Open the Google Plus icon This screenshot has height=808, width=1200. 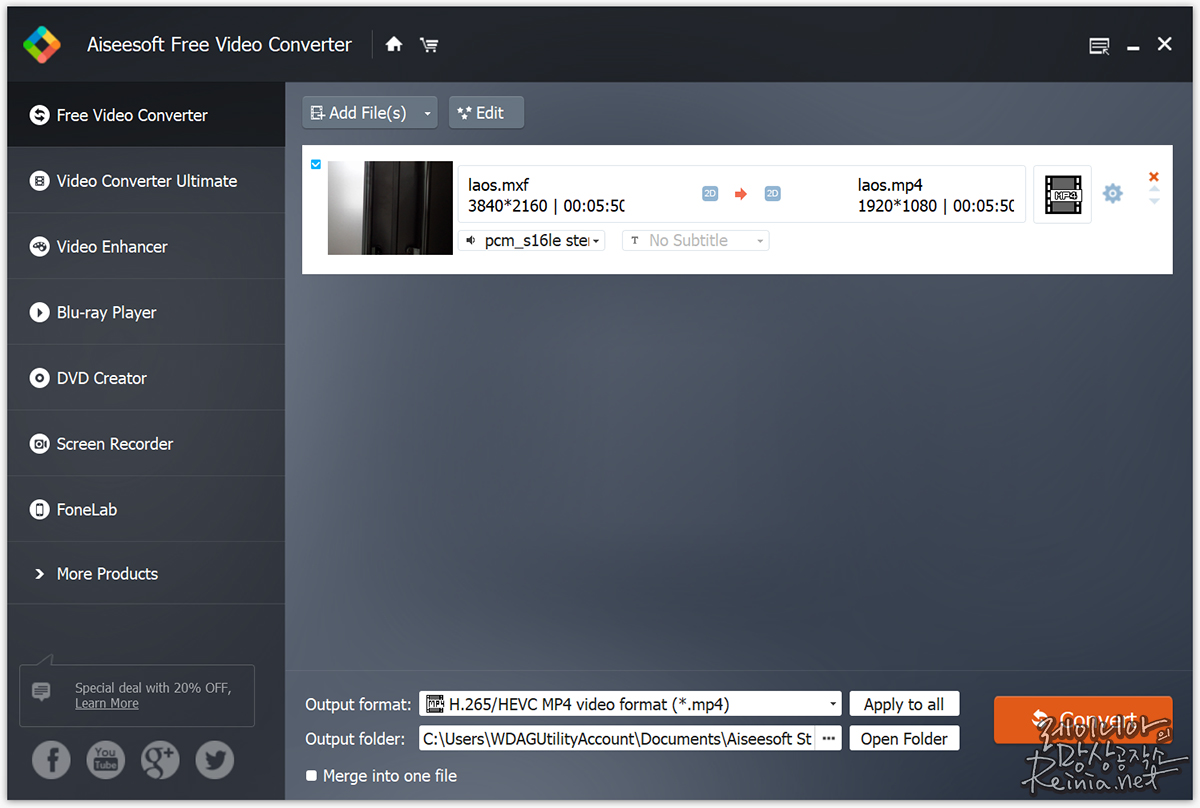(x=160, y=760)
